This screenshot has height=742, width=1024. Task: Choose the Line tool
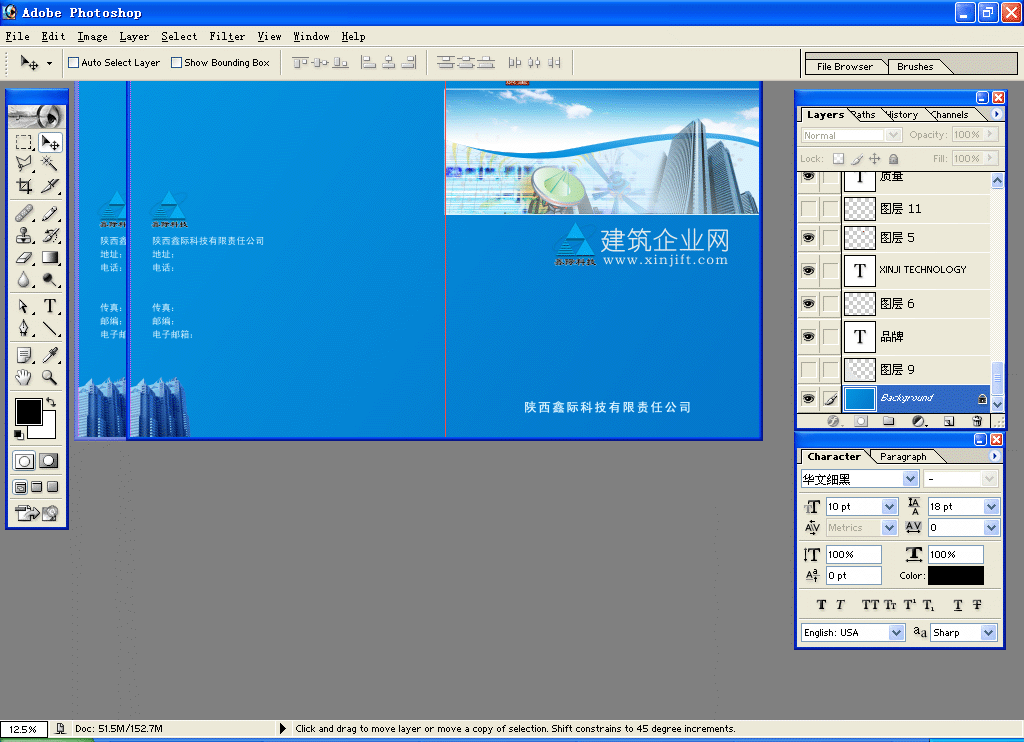(x=50, y=328)
